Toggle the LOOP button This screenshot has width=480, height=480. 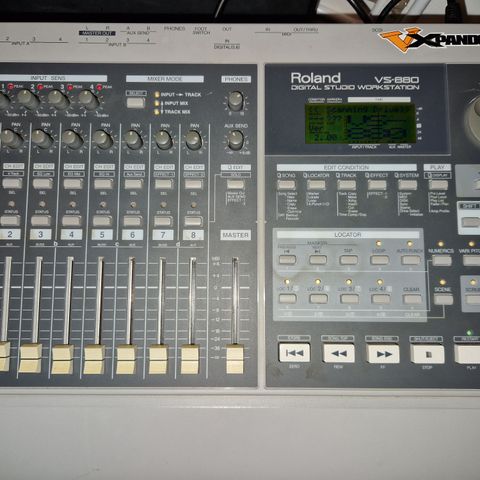(x=379, y=260)
